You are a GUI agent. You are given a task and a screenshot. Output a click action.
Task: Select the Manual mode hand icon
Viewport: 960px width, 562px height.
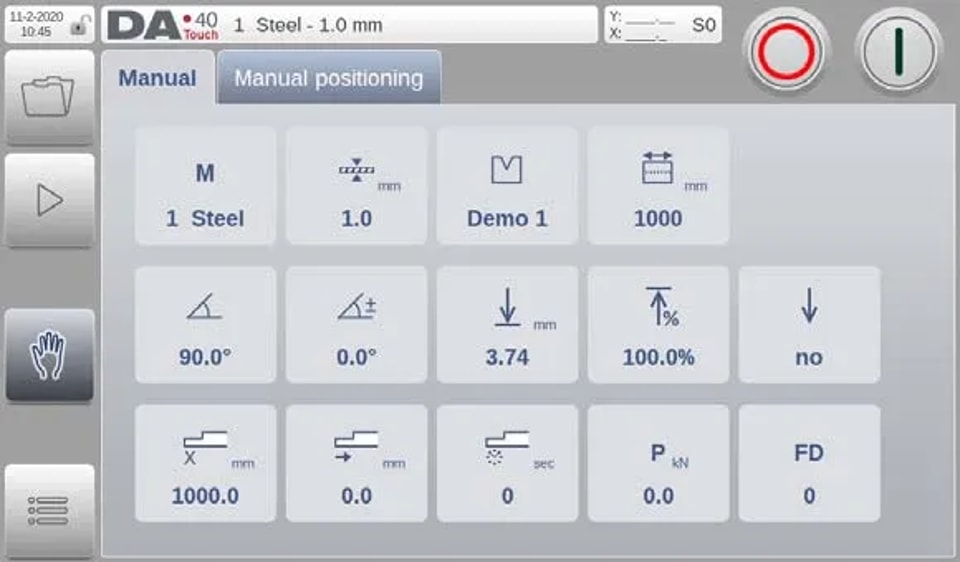pos(49,355)
